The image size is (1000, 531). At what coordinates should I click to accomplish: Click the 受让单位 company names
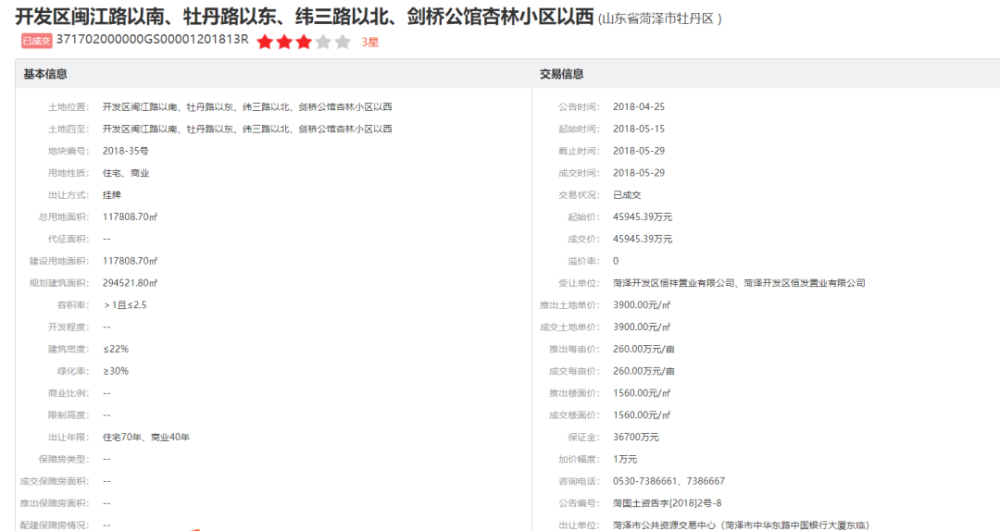click(739, 283)
